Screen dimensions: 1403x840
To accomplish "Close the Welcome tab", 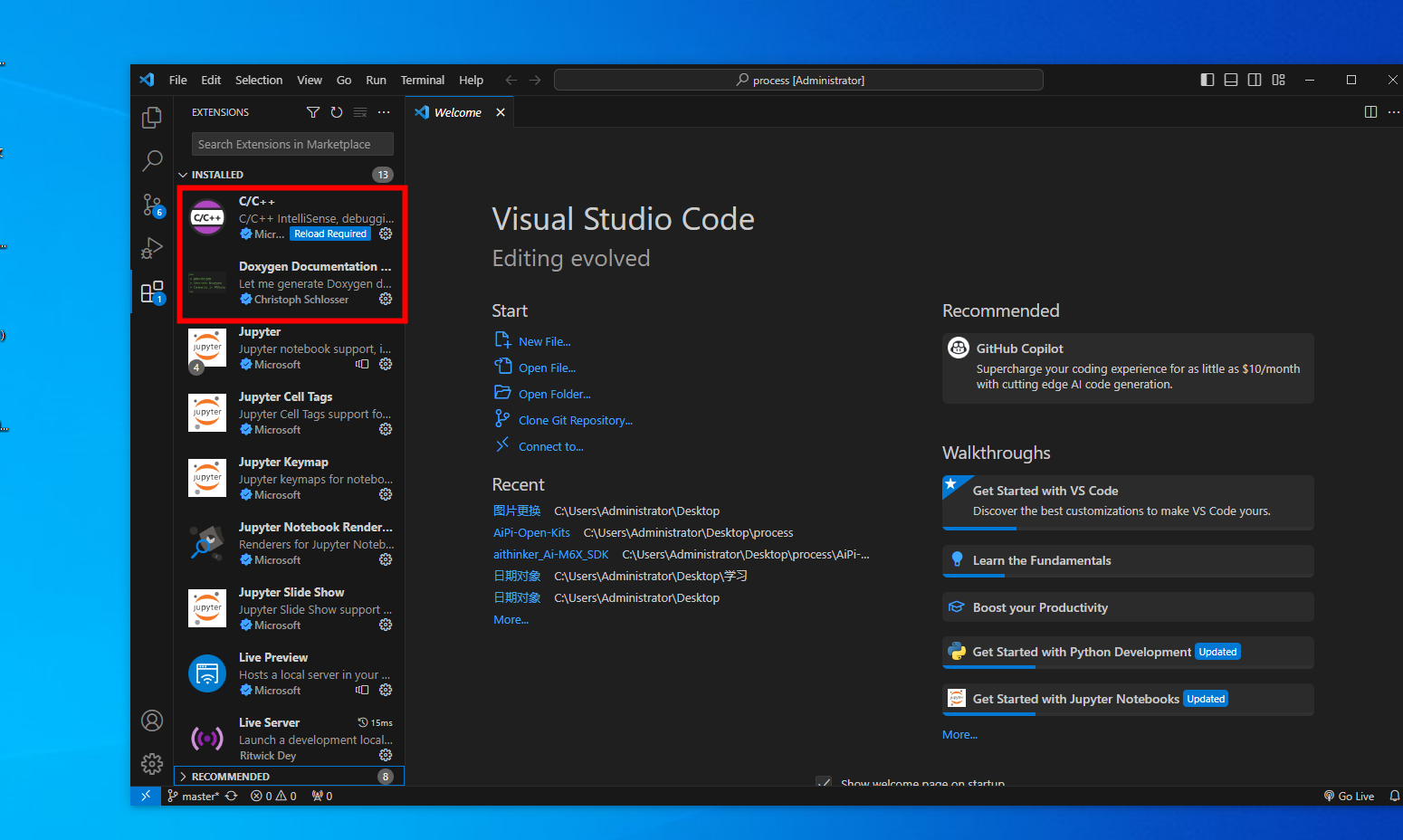I will click(x=501, y=112).
